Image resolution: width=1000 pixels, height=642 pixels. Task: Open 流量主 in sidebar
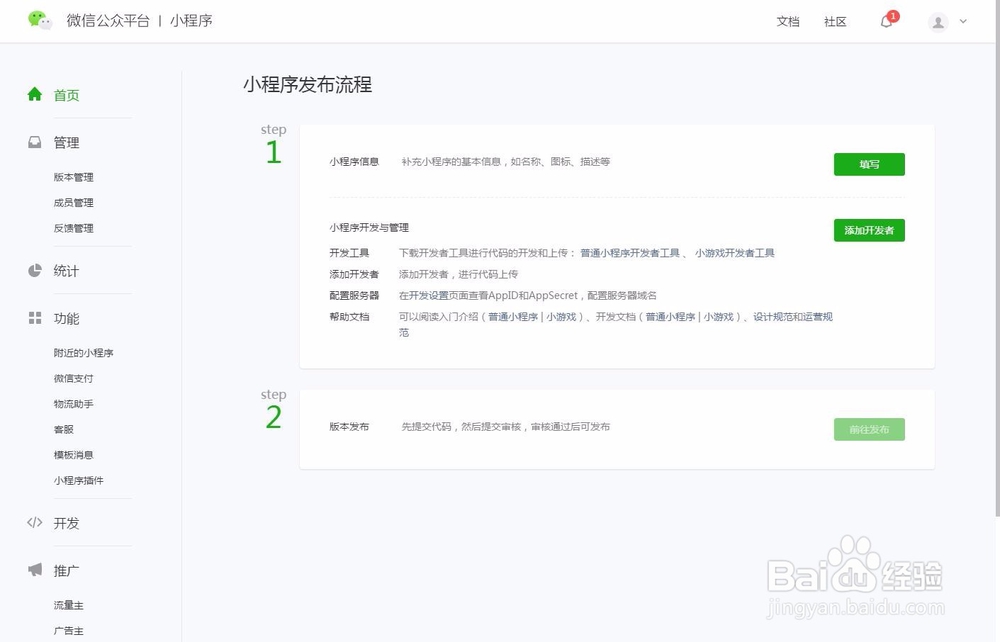click(x=68, y=605)
